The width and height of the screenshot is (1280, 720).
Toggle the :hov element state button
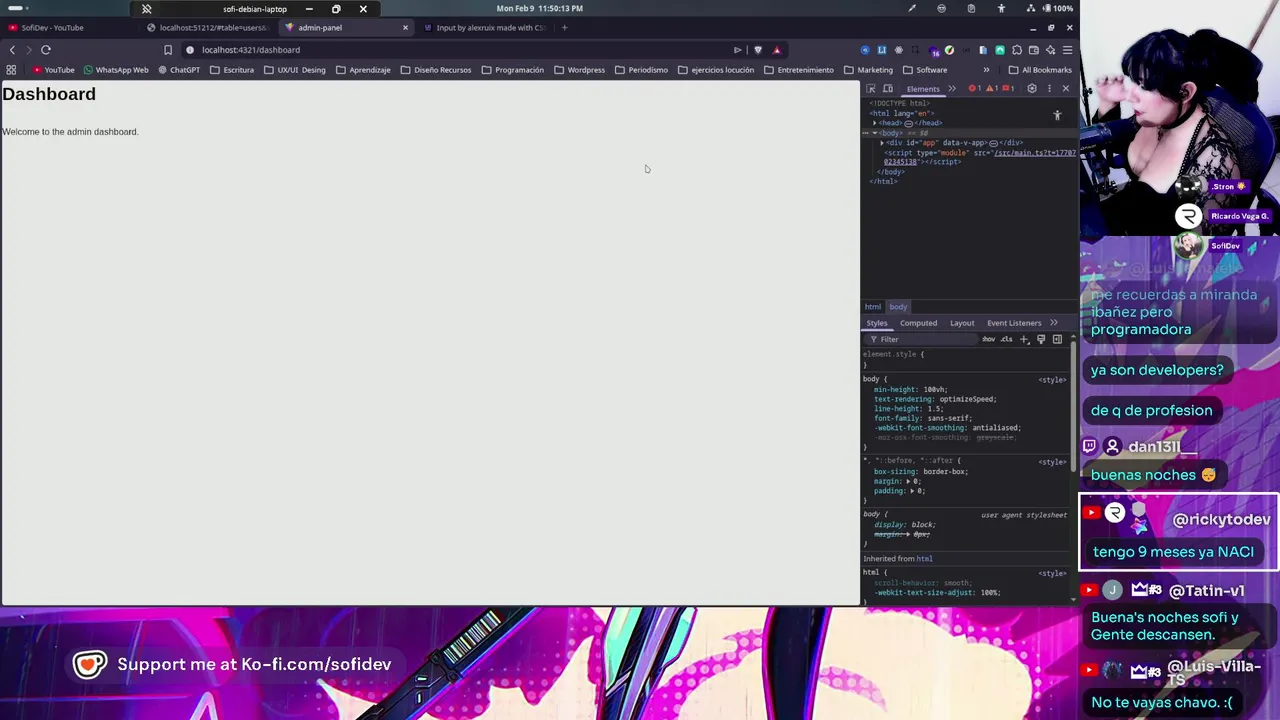(989, 340)
